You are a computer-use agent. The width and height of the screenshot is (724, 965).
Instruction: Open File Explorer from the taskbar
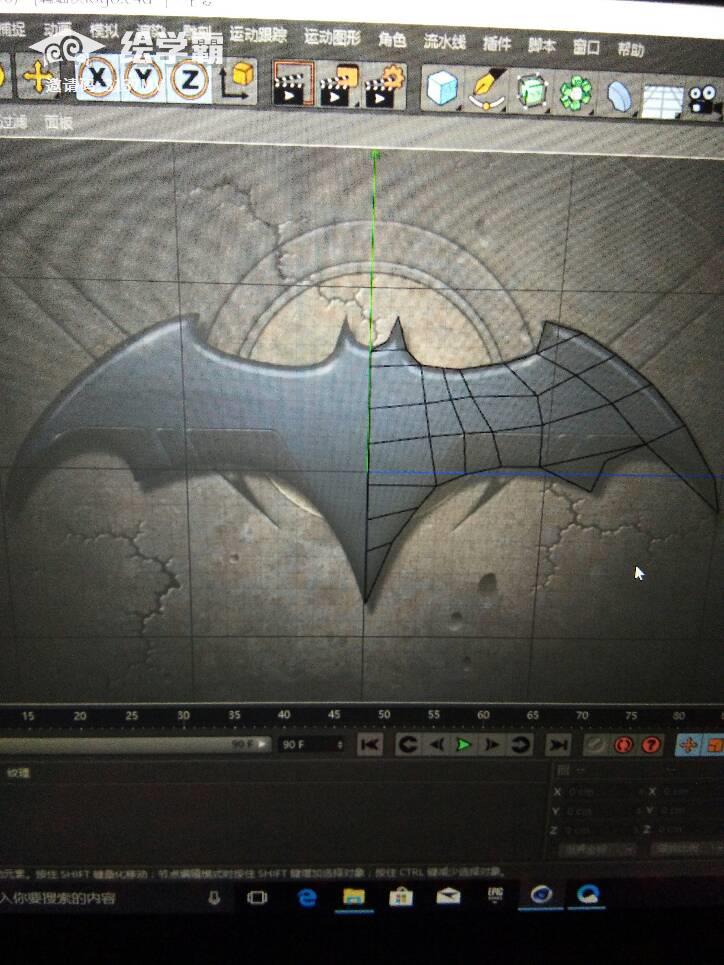[353, 897]
